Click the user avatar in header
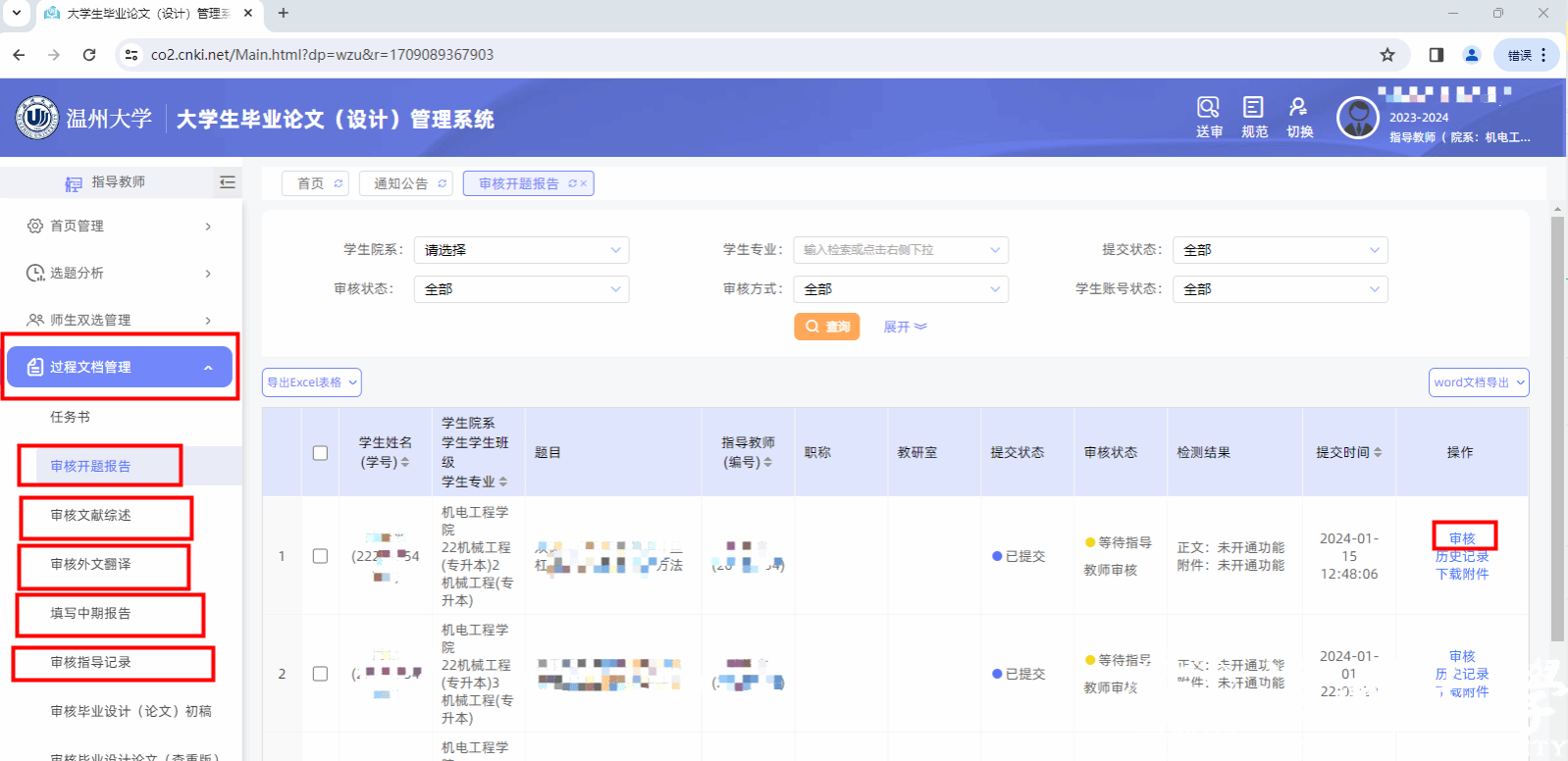 point(1357,119)
